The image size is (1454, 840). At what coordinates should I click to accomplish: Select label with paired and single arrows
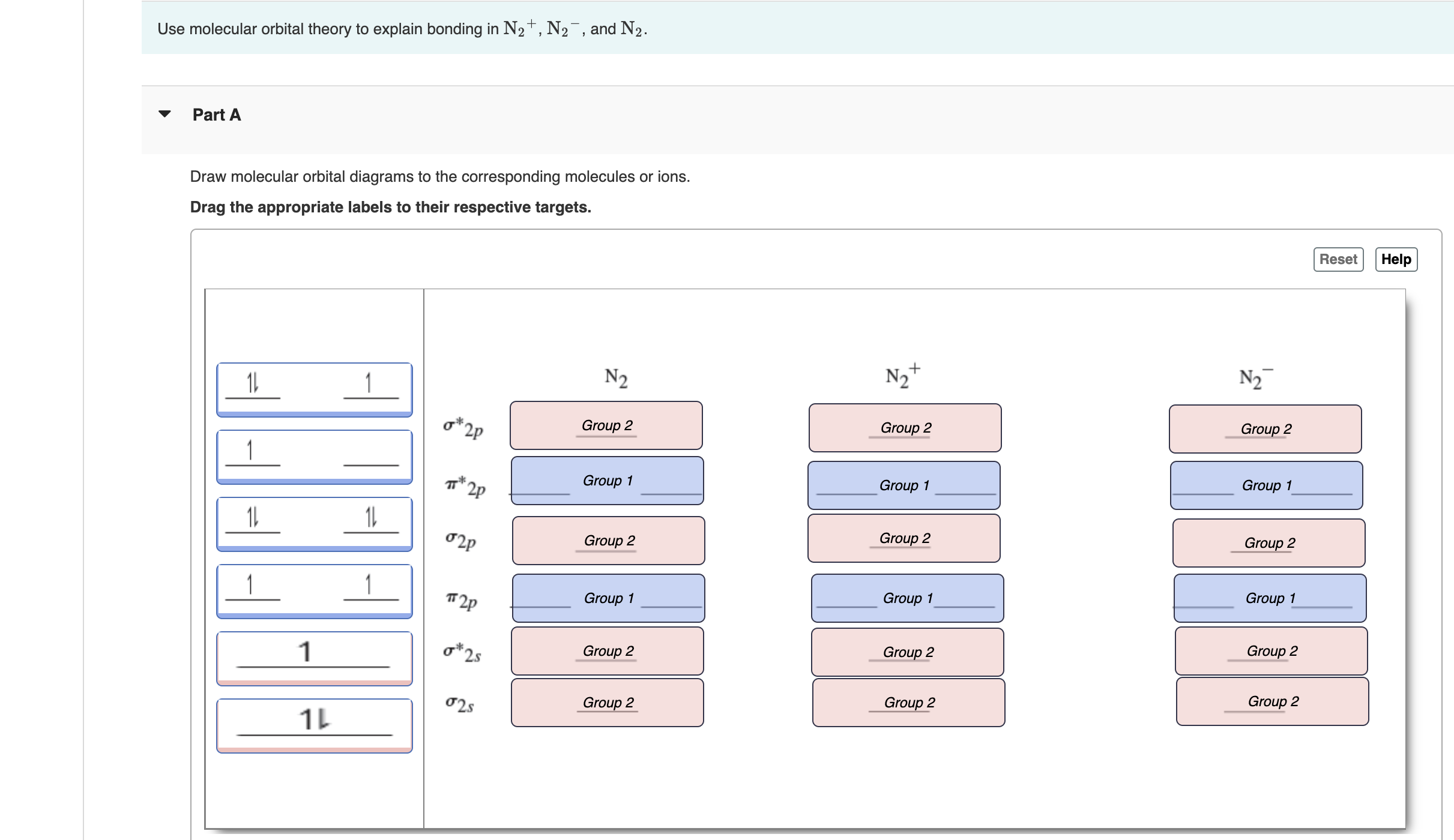[314, 389]
